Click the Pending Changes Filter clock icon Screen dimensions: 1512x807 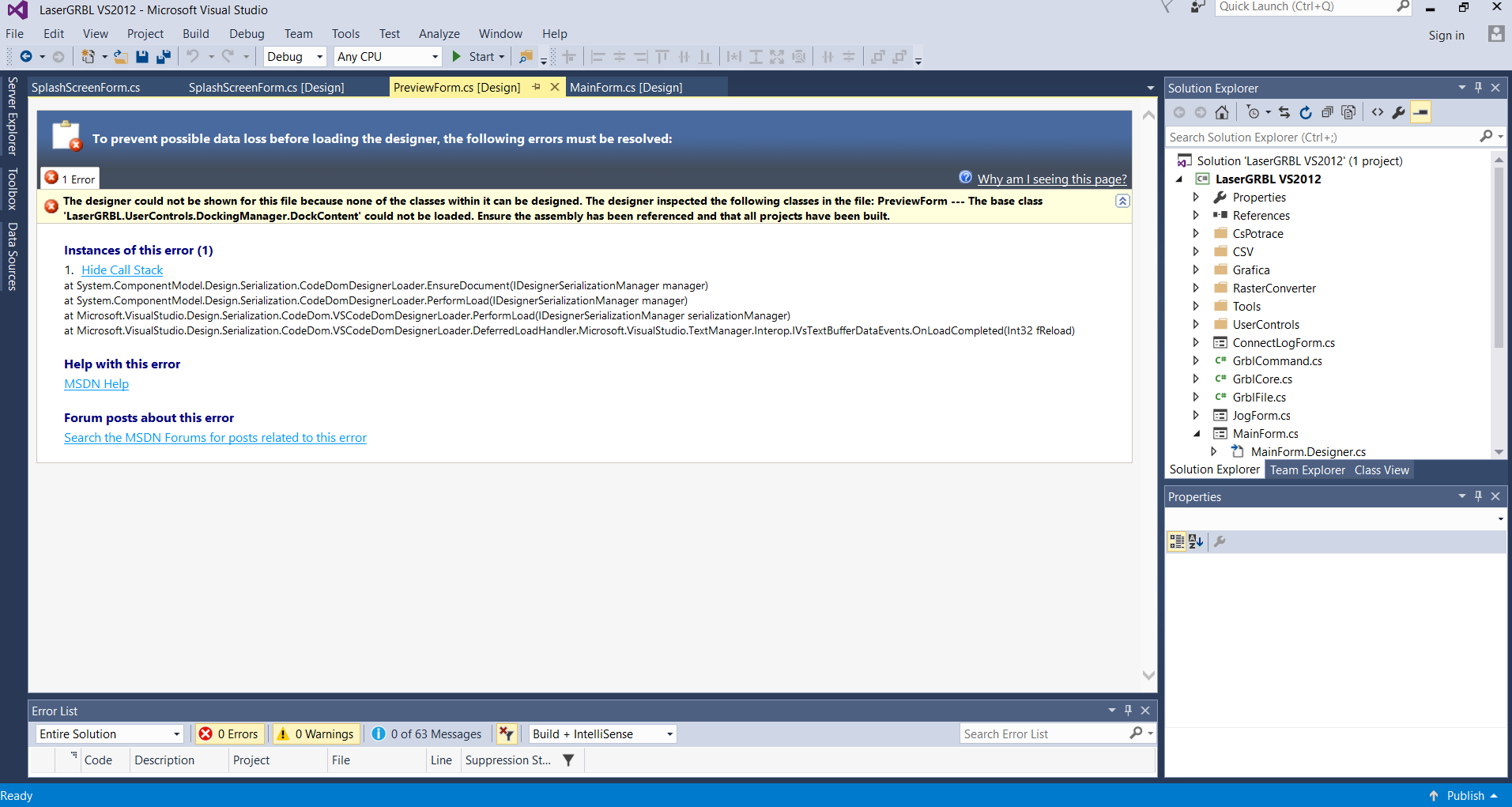[1253, 112]
